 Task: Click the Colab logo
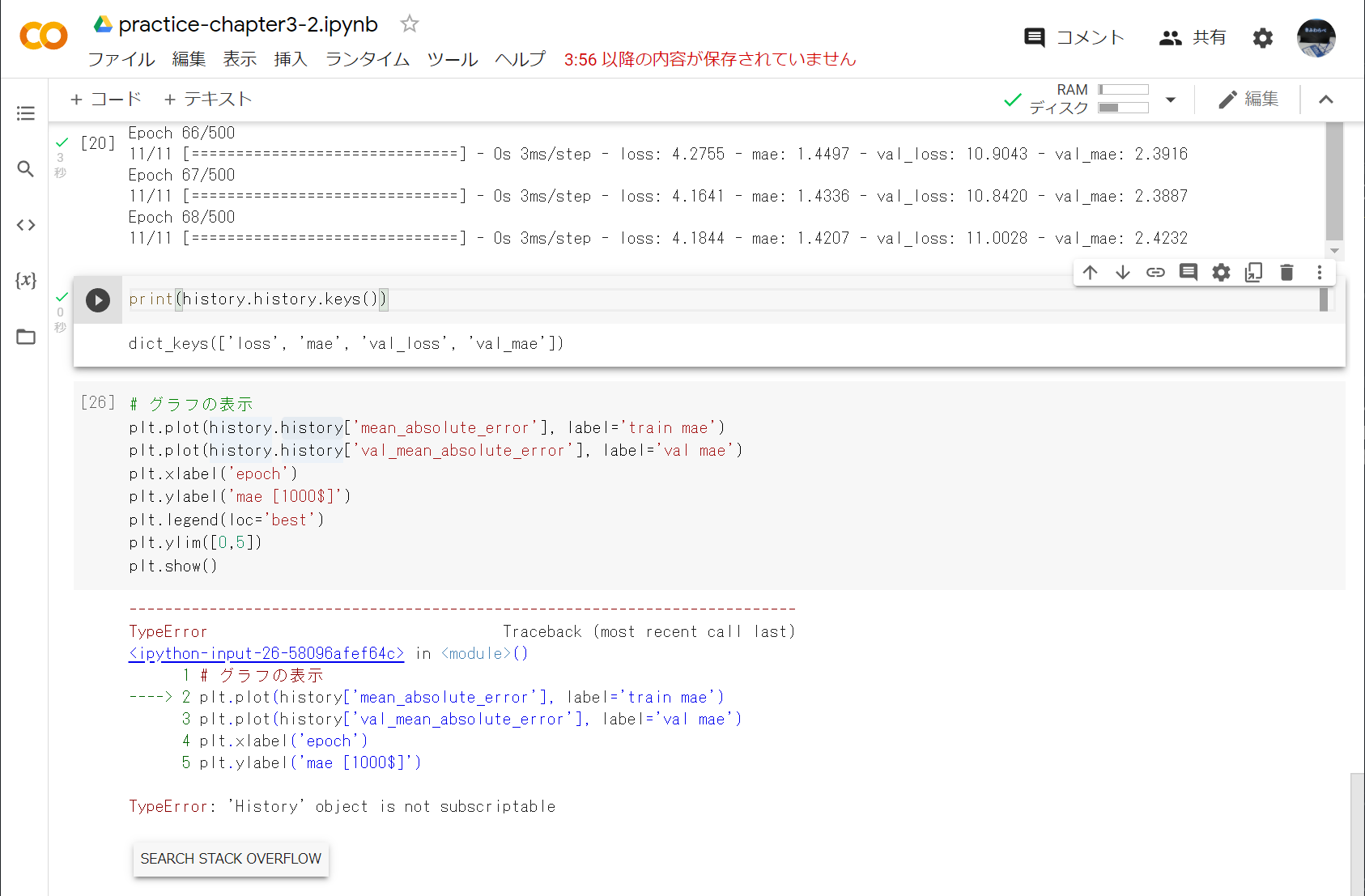click(44, 36)
